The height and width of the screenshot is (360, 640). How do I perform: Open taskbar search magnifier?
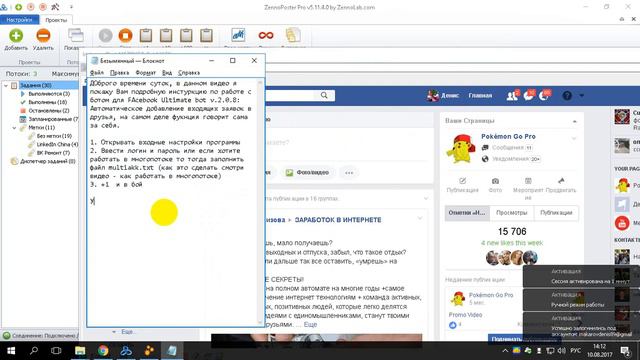click(34, 351)
